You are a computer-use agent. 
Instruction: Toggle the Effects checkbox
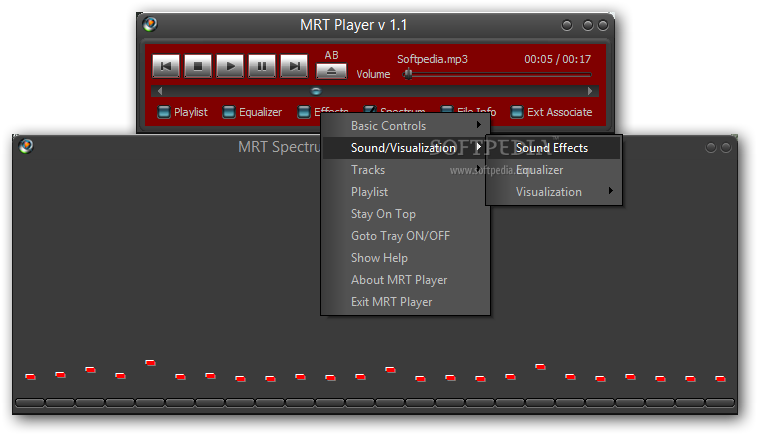pyautogui.click(x=304, y=112)
